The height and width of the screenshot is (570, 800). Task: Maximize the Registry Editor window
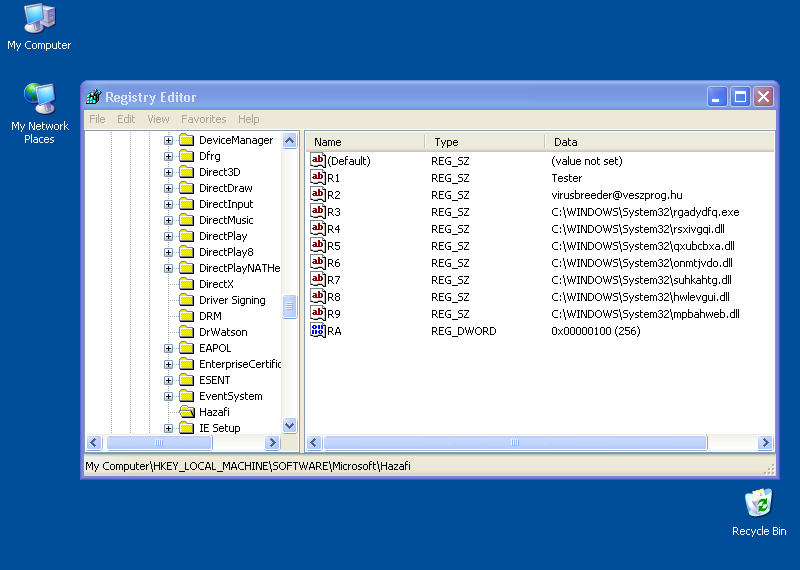pyautogui.click(x=740, y=96)
